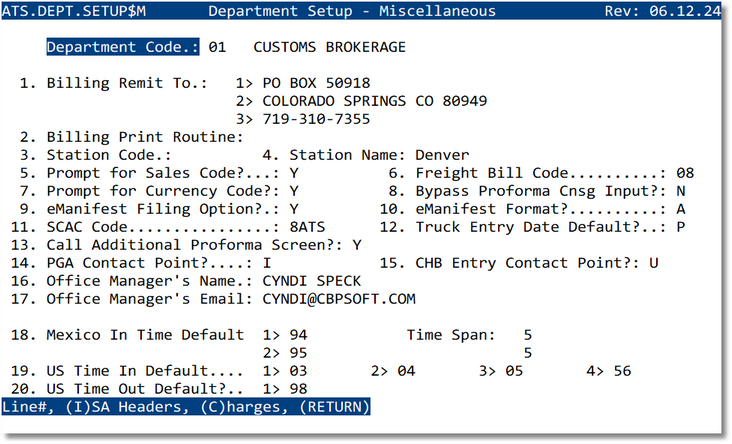This screenshot has height=444, width=732.
Task: Select the Freight Bill Code value 08
Action: (x=684, y=173)
